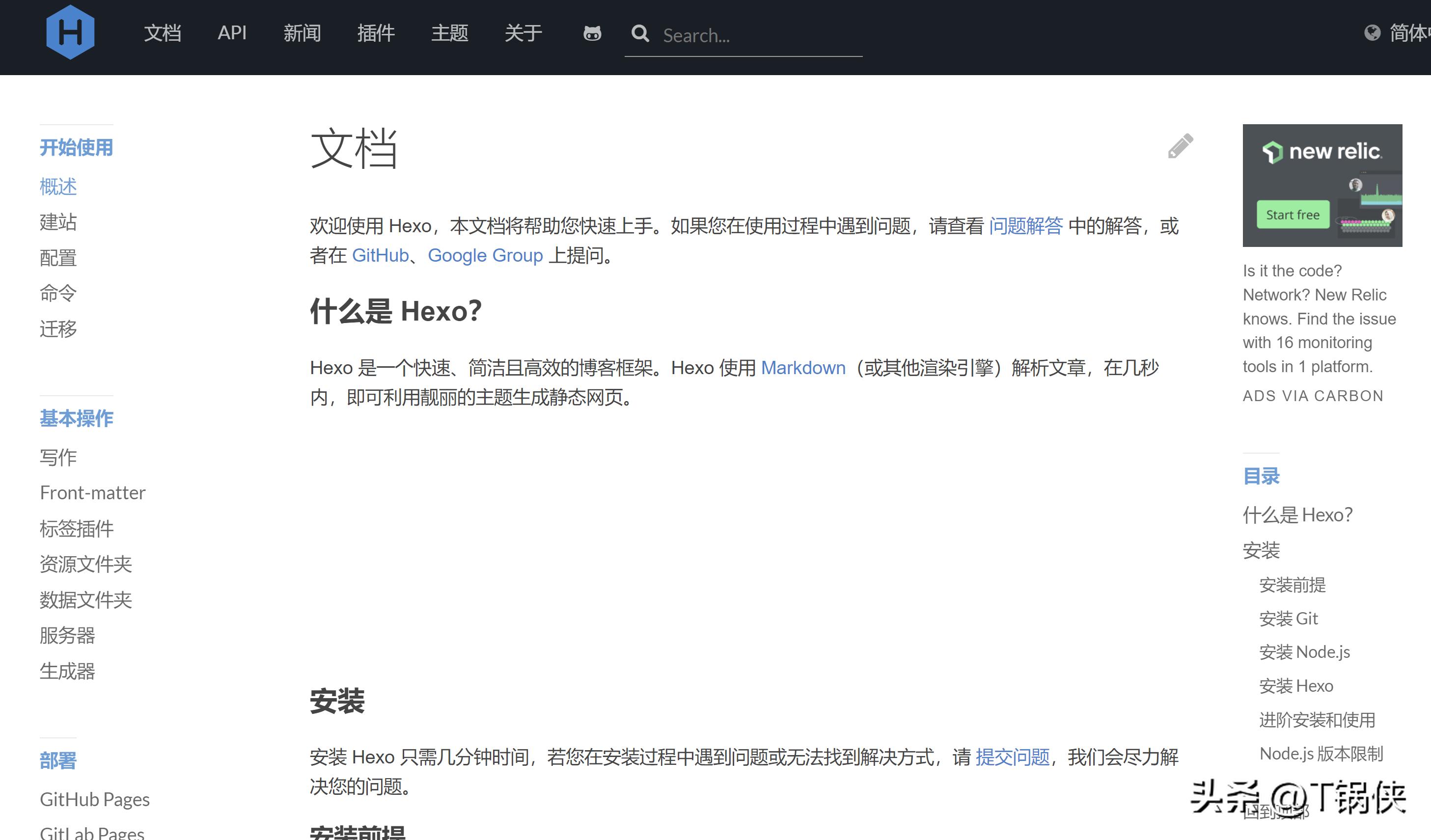
Task: Follow the Markdown link
Action: click(803, 368)
